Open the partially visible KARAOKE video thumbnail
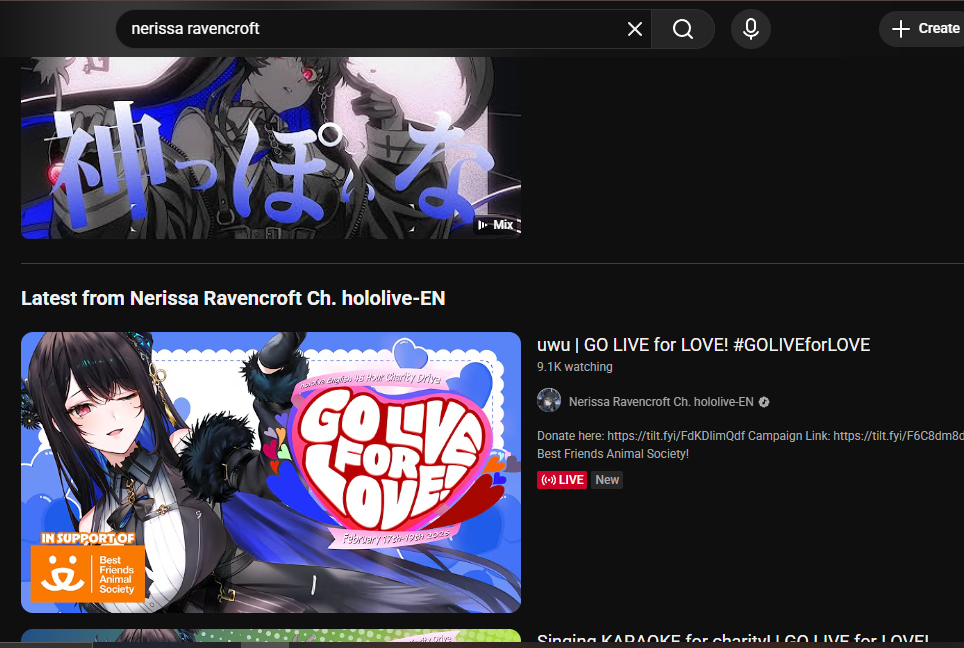This screenshot has width=964, height=648. (x=271, y=638)
